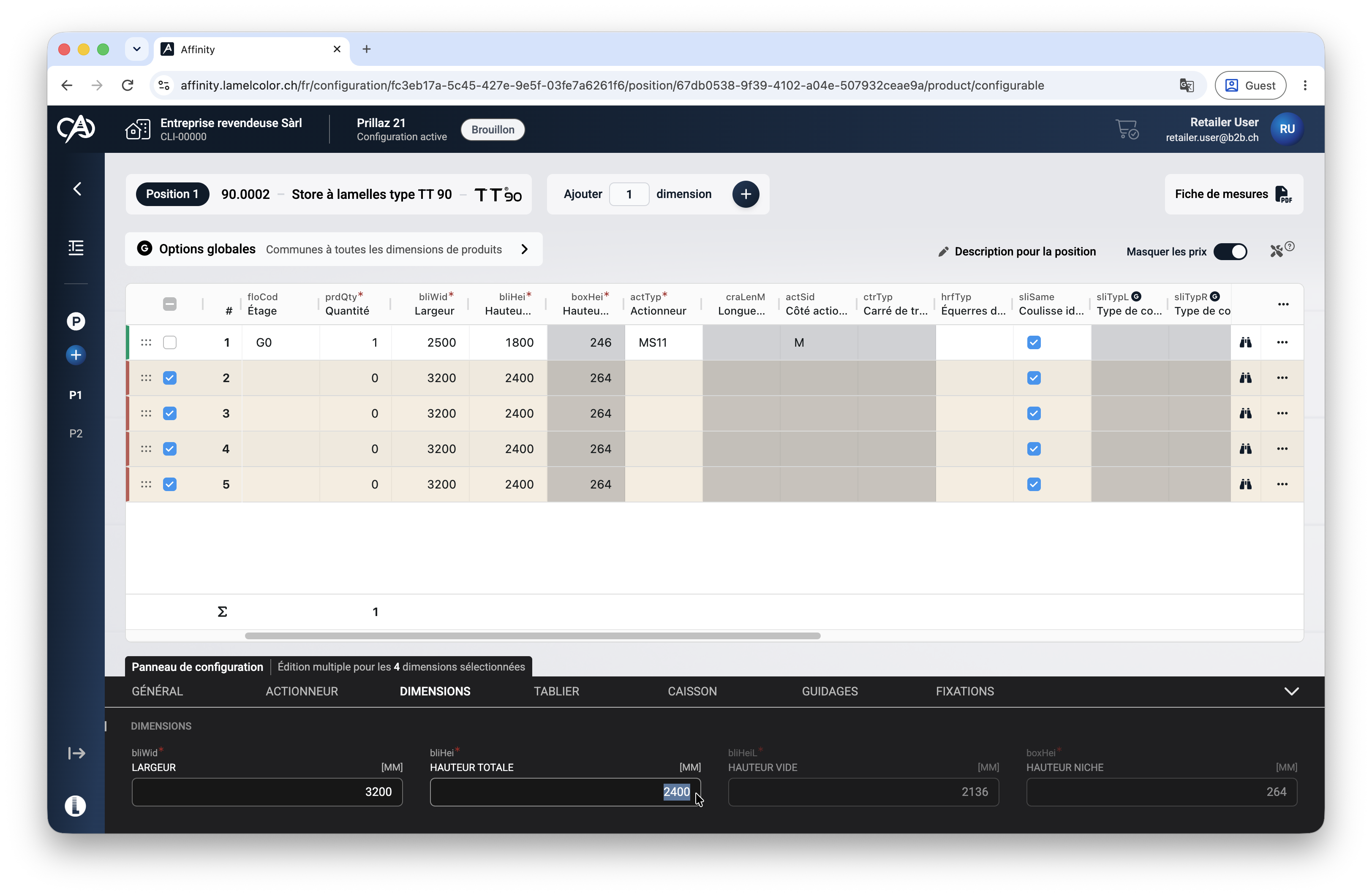Click the tools help icon near Masquer les prix
The height and width of the screenshot is (896, 1372).
1282,250
